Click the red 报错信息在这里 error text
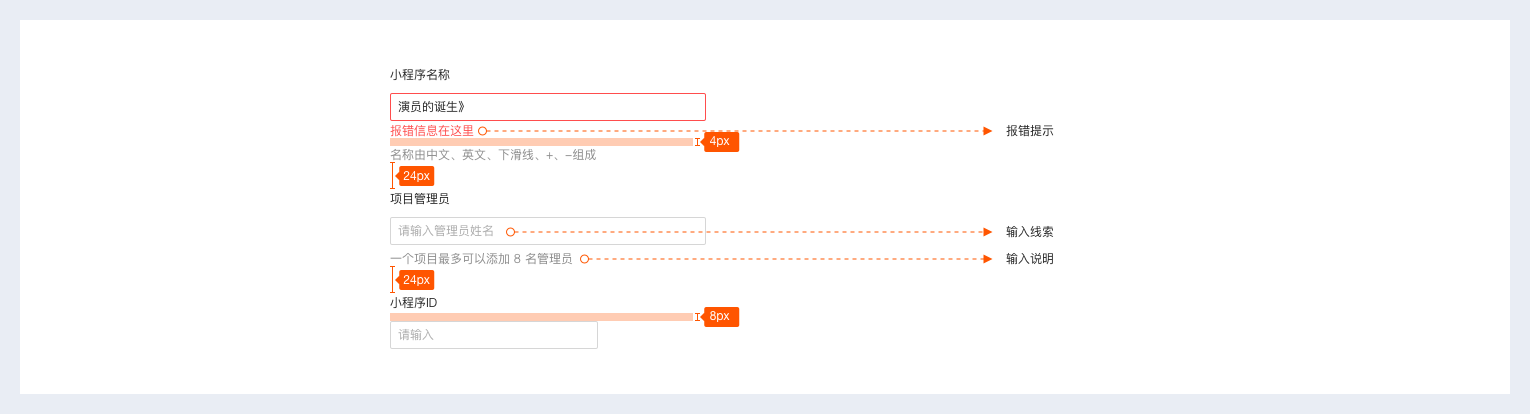 (431, 131)
